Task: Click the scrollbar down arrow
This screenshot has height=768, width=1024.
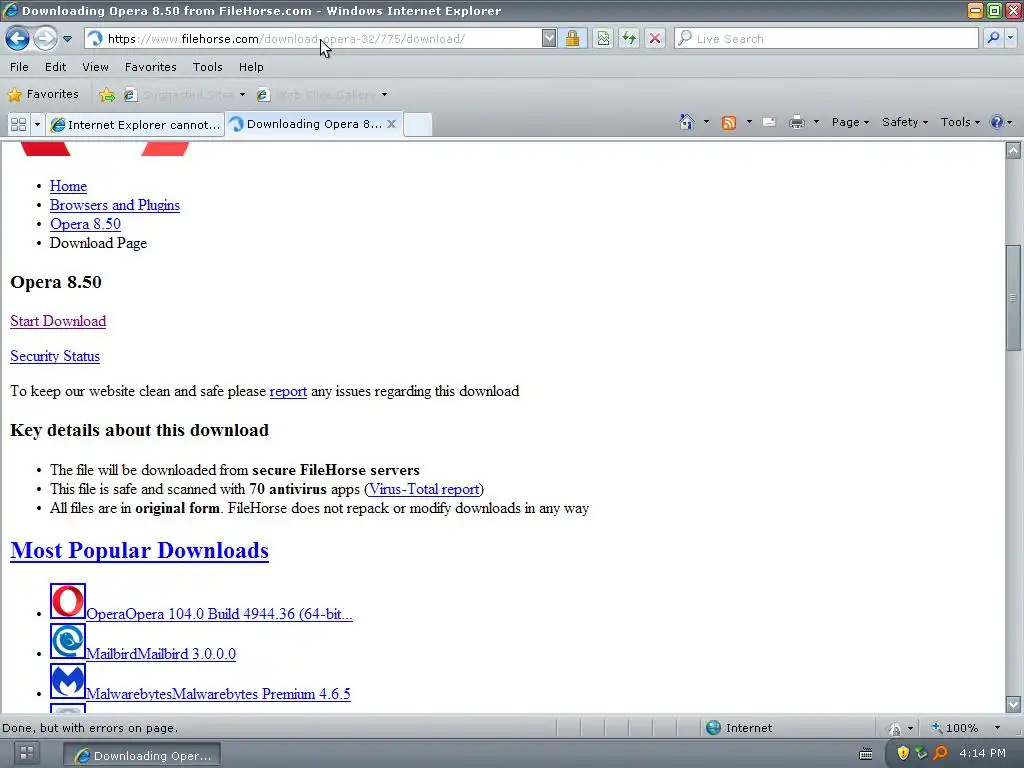Action: click(1014, 704)
